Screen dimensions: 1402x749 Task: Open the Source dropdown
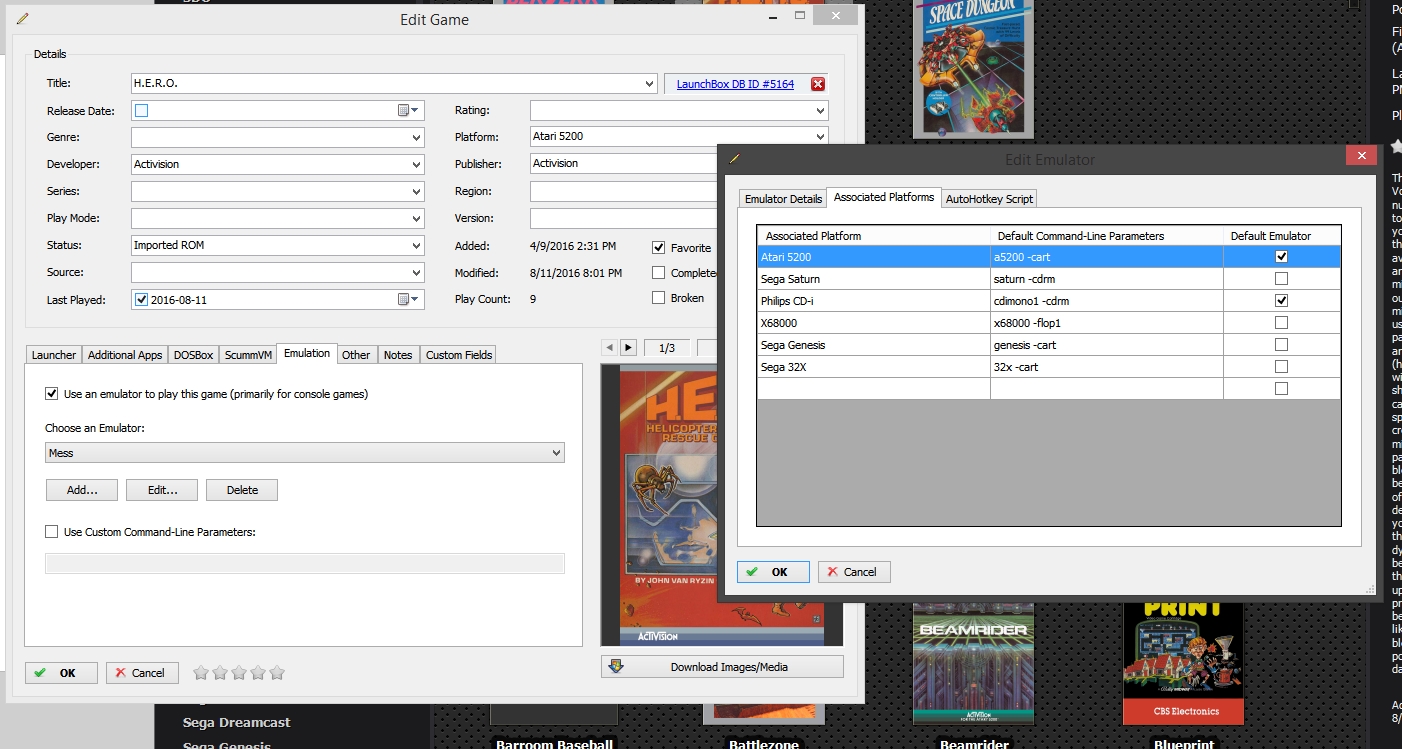[416, 272]
